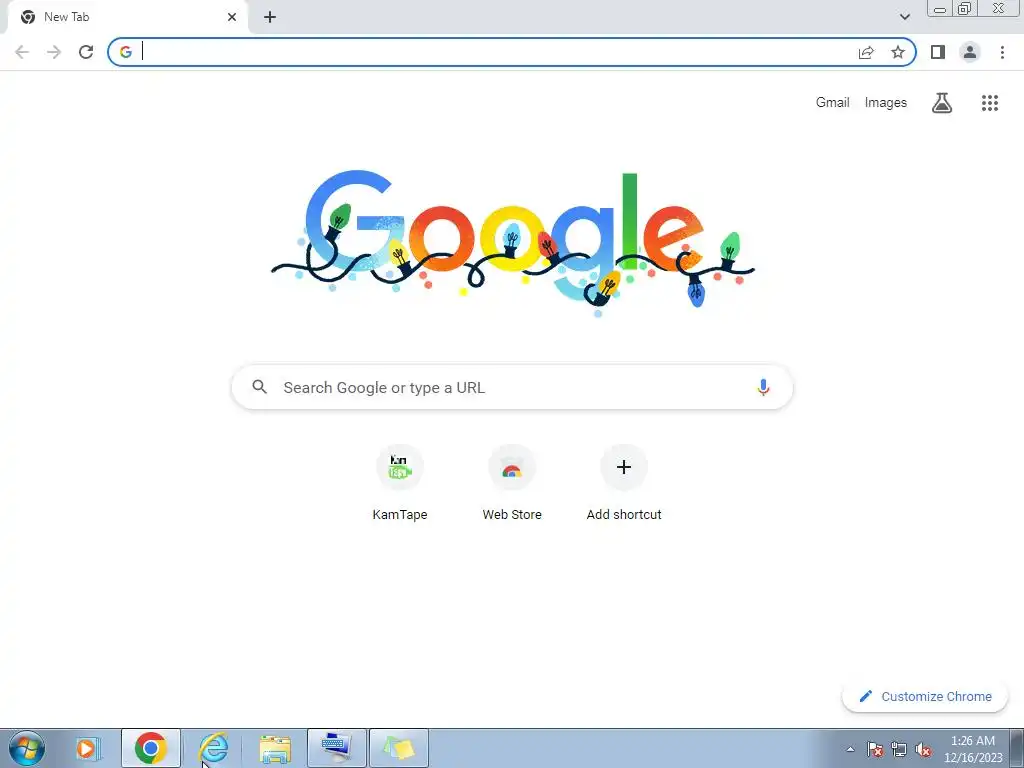Open the profile avatar menu
The image size is (1024, 768).
pyautogui.click(x=970, y=52)
